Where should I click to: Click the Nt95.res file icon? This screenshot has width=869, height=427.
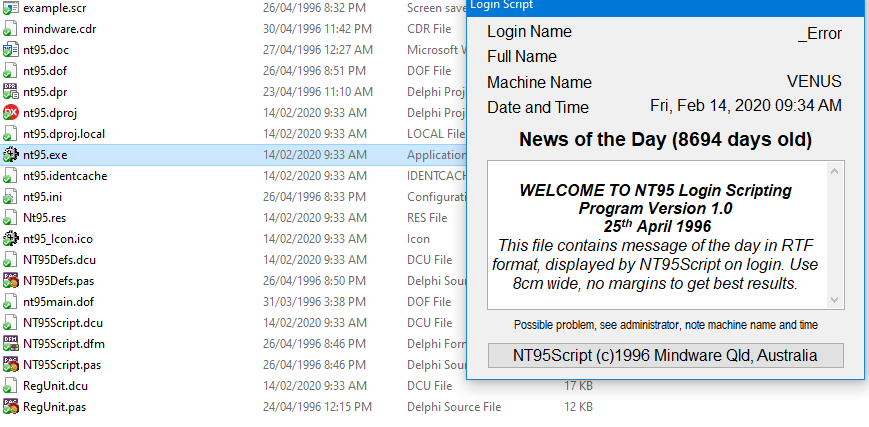point(11,218)
